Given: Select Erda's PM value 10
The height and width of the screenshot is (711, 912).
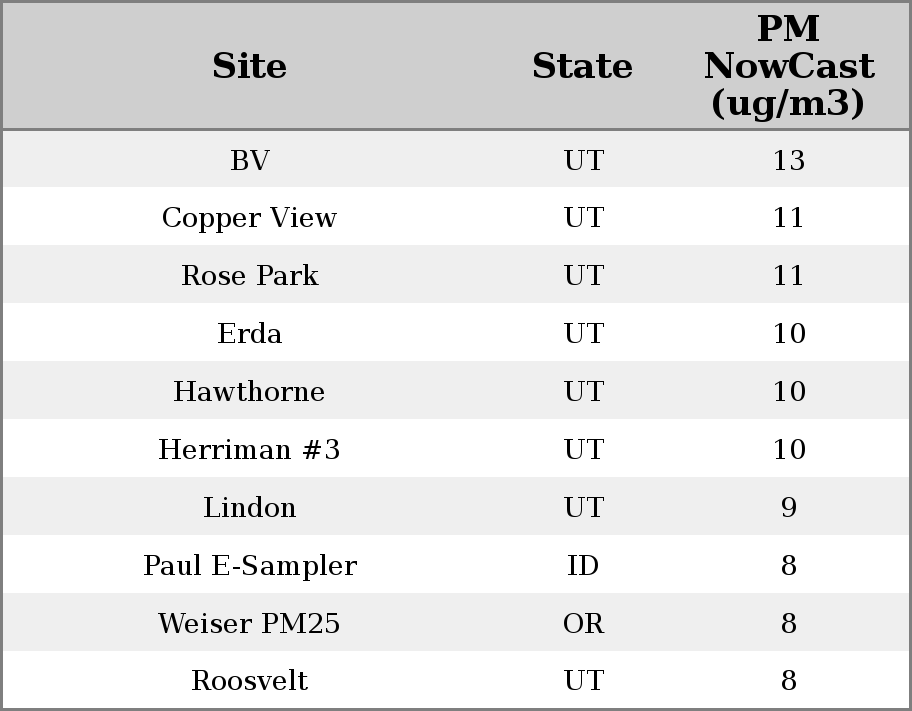Looking at the screenshot, I should (788, 334).
